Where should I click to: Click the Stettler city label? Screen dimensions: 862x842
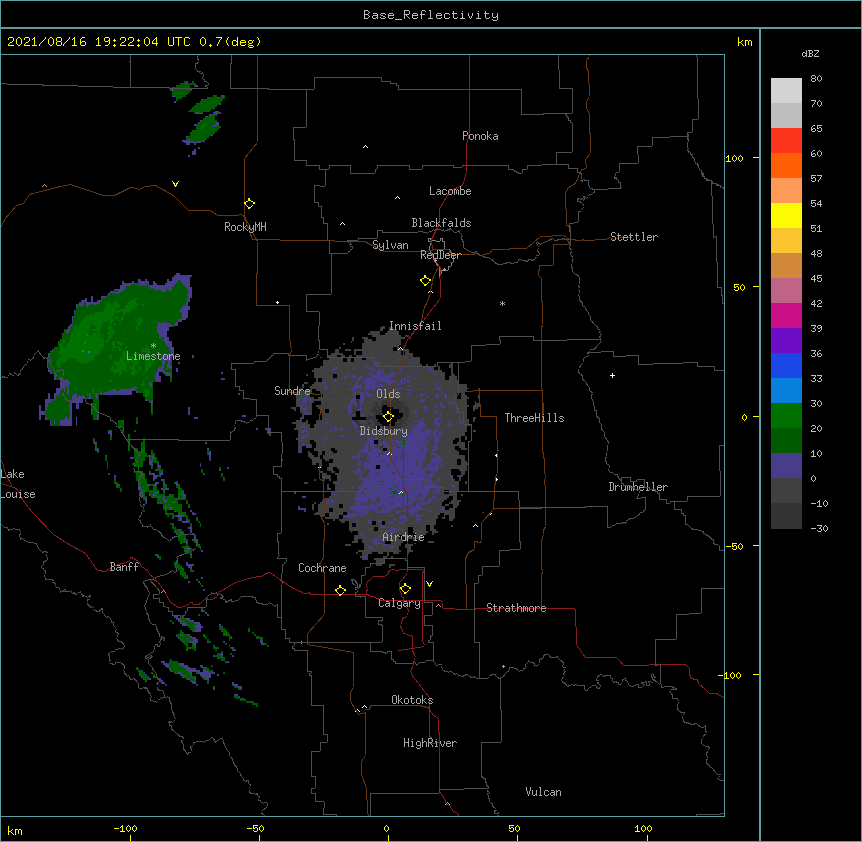634,237
